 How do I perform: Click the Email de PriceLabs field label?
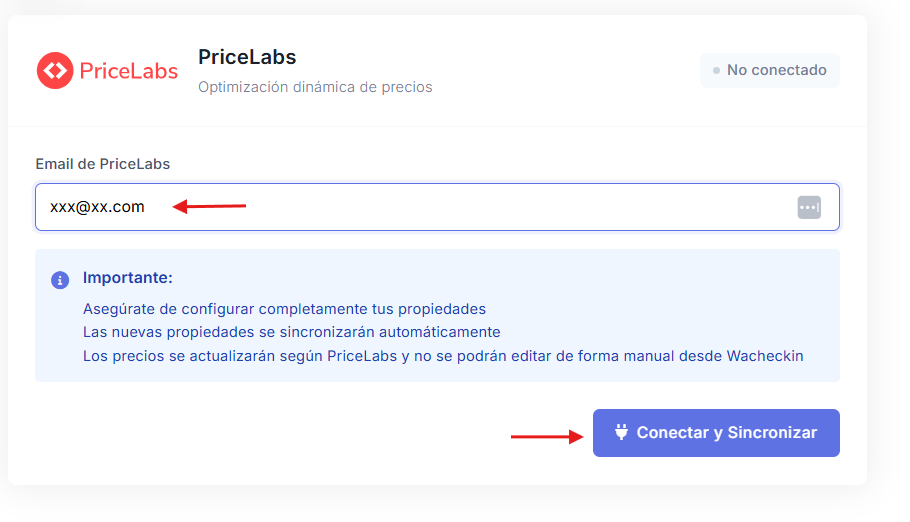click(103, 163)
